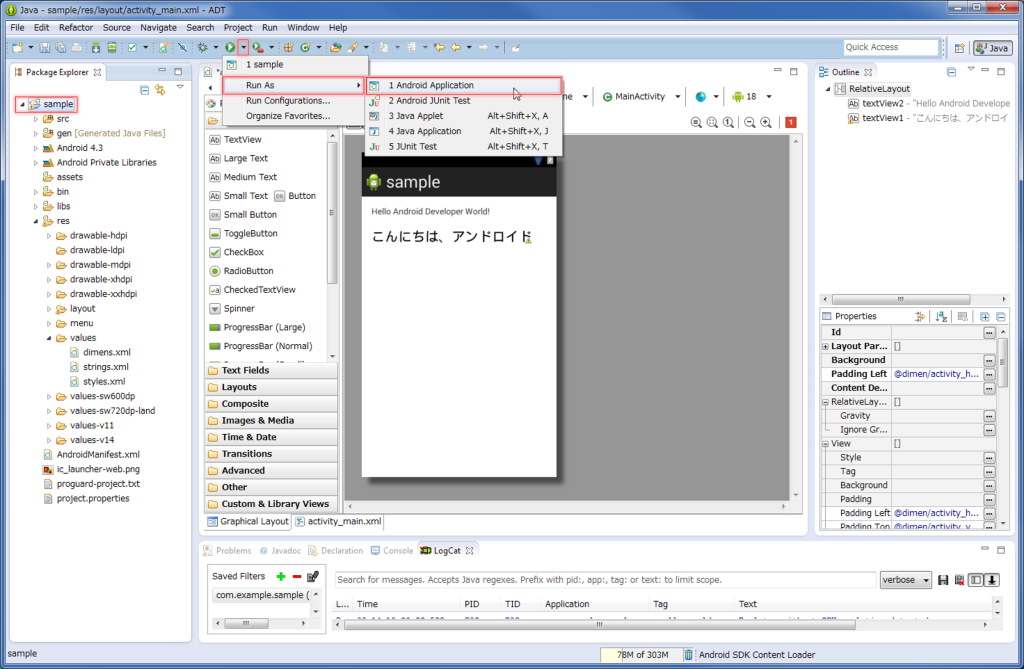Viewport: 1024px width, 669px height.
Task: Click Collapse All in Package Explorer
Action: coord(144,90)
